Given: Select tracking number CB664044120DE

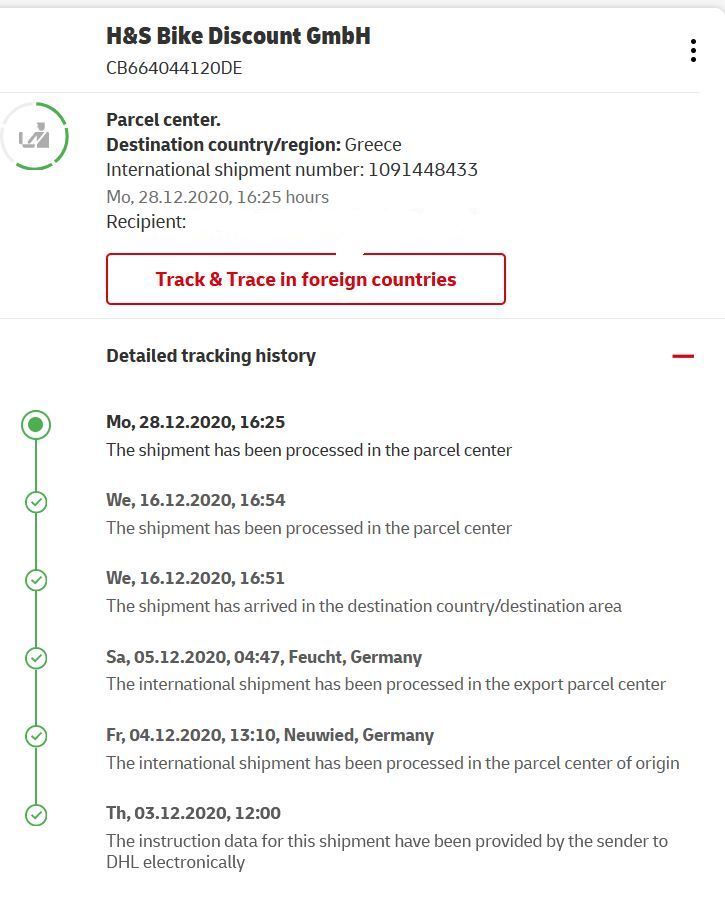Looking at the screenshot, I should (x=174, y=68).
